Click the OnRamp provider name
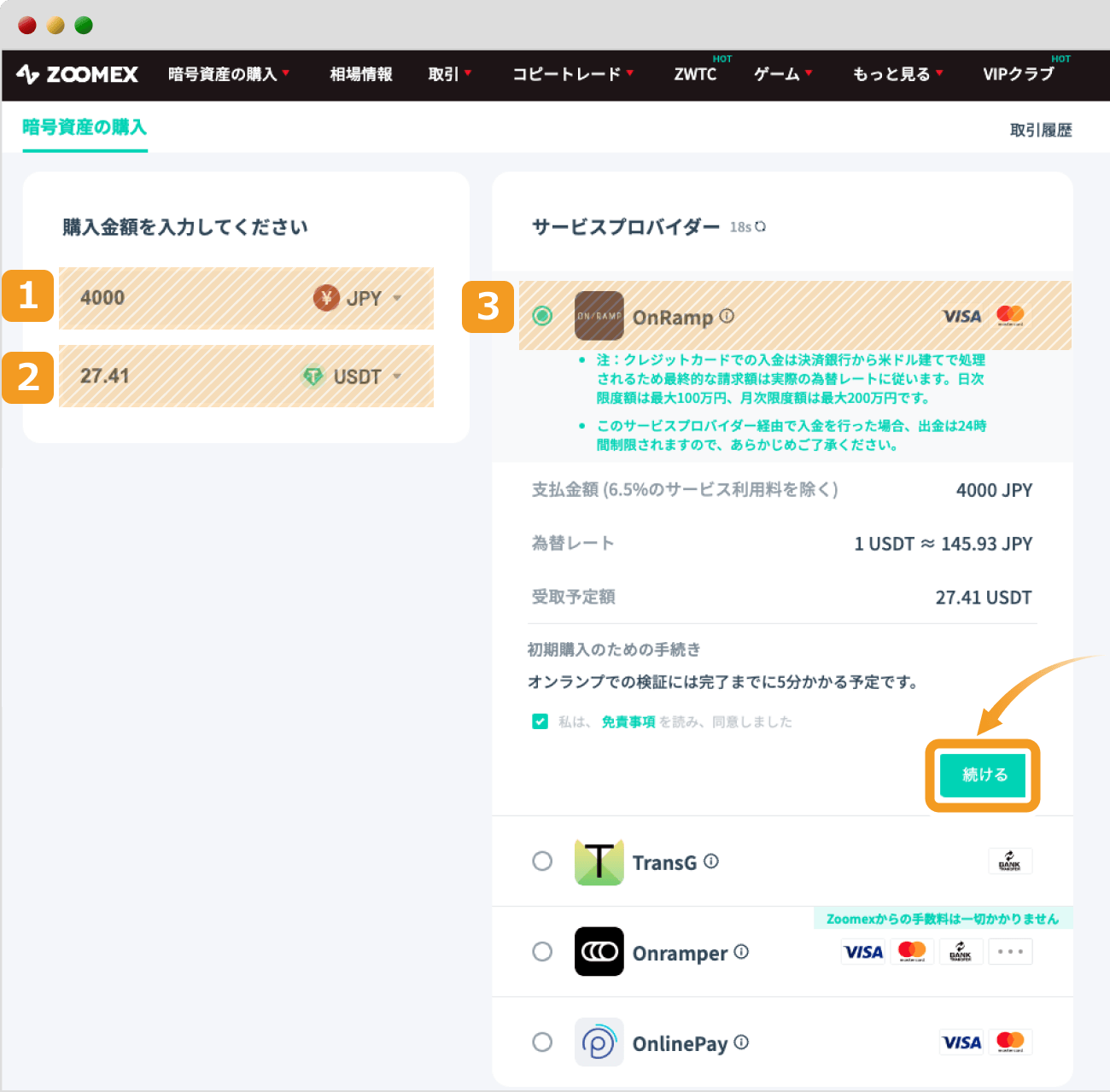The height and width of the screenshot is (1092, 1110). 672,317
